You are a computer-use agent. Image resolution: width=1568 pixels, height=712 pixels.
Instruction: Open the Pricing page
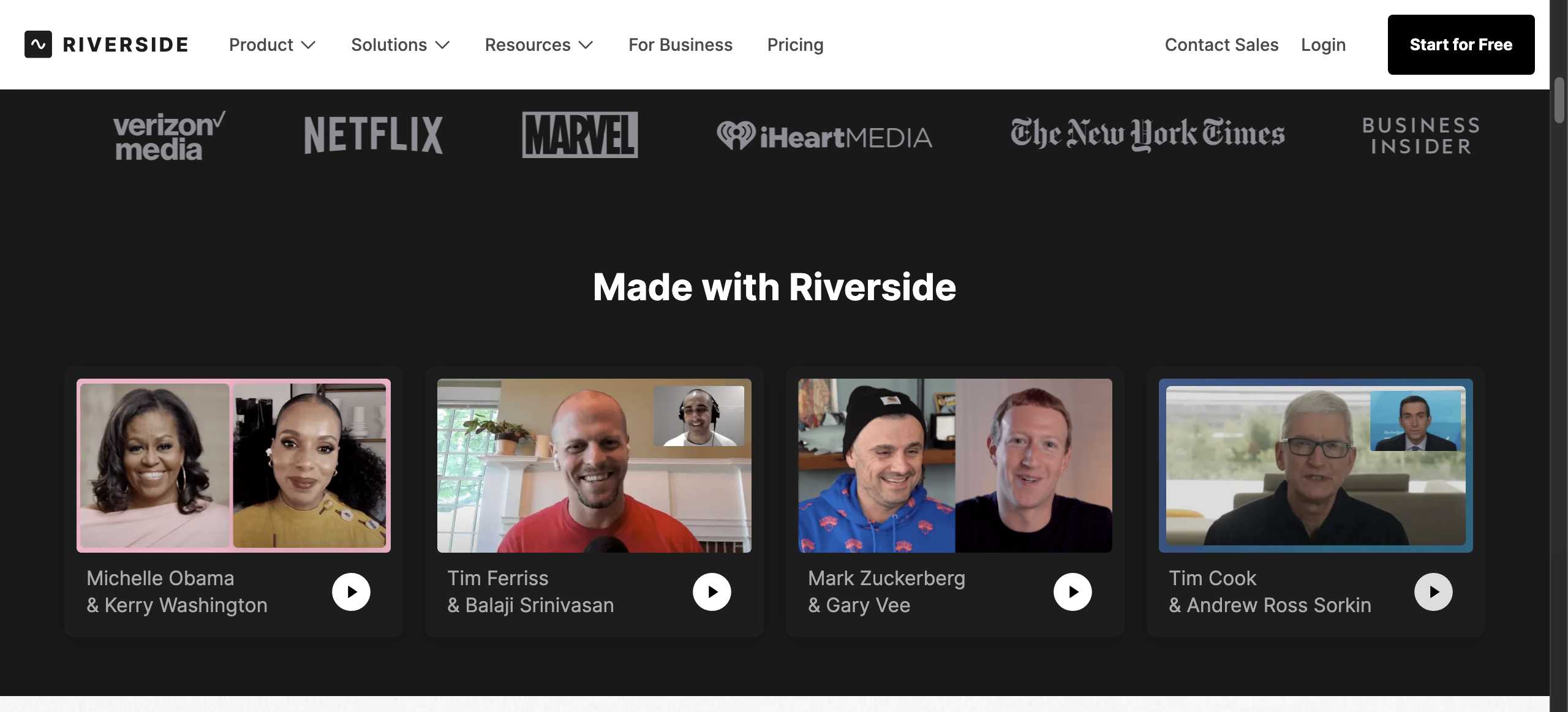796,45
